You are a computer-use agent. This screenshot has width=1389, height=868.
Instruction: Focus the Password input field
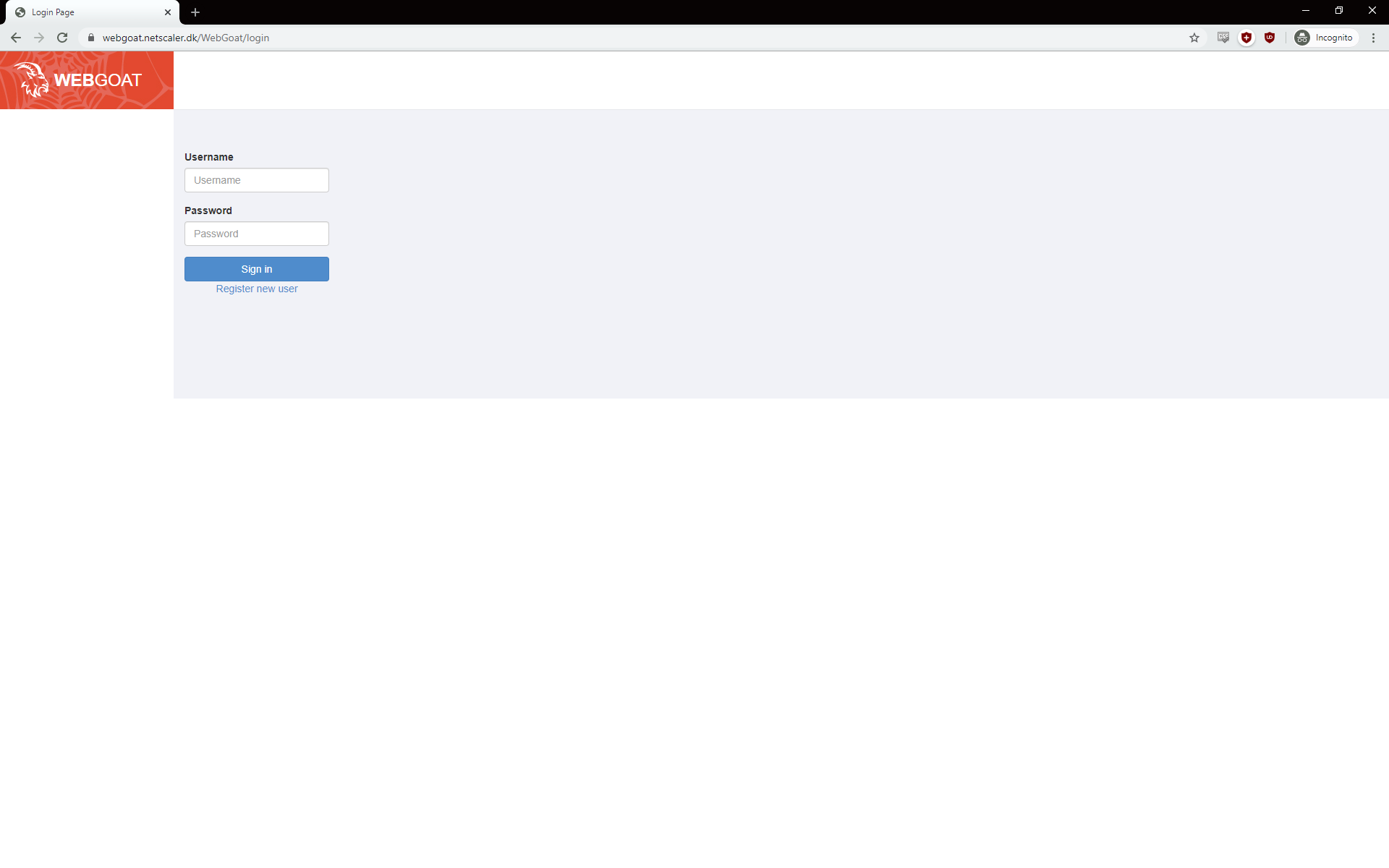257,234
